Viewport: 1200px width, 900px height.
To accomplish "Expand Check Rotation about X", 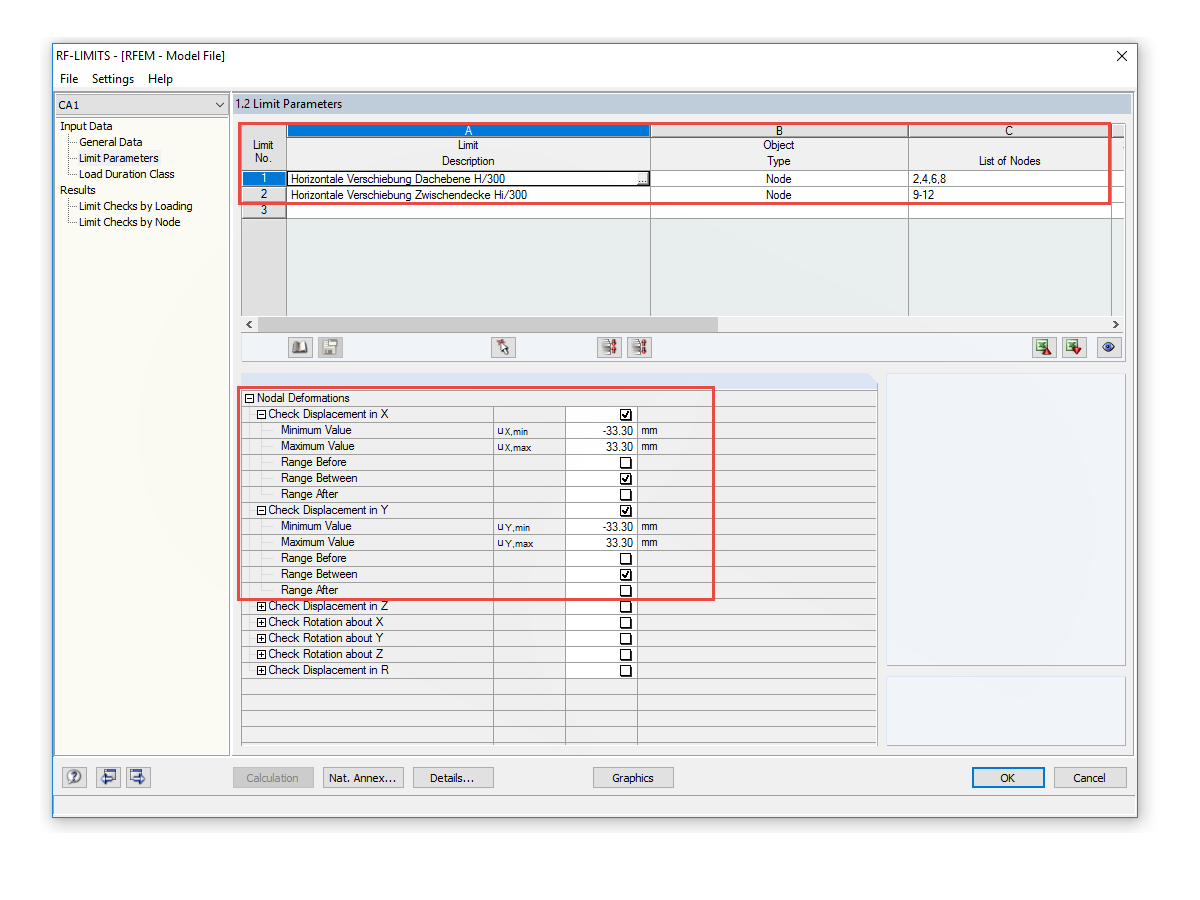I will click(x=260, y=622).
